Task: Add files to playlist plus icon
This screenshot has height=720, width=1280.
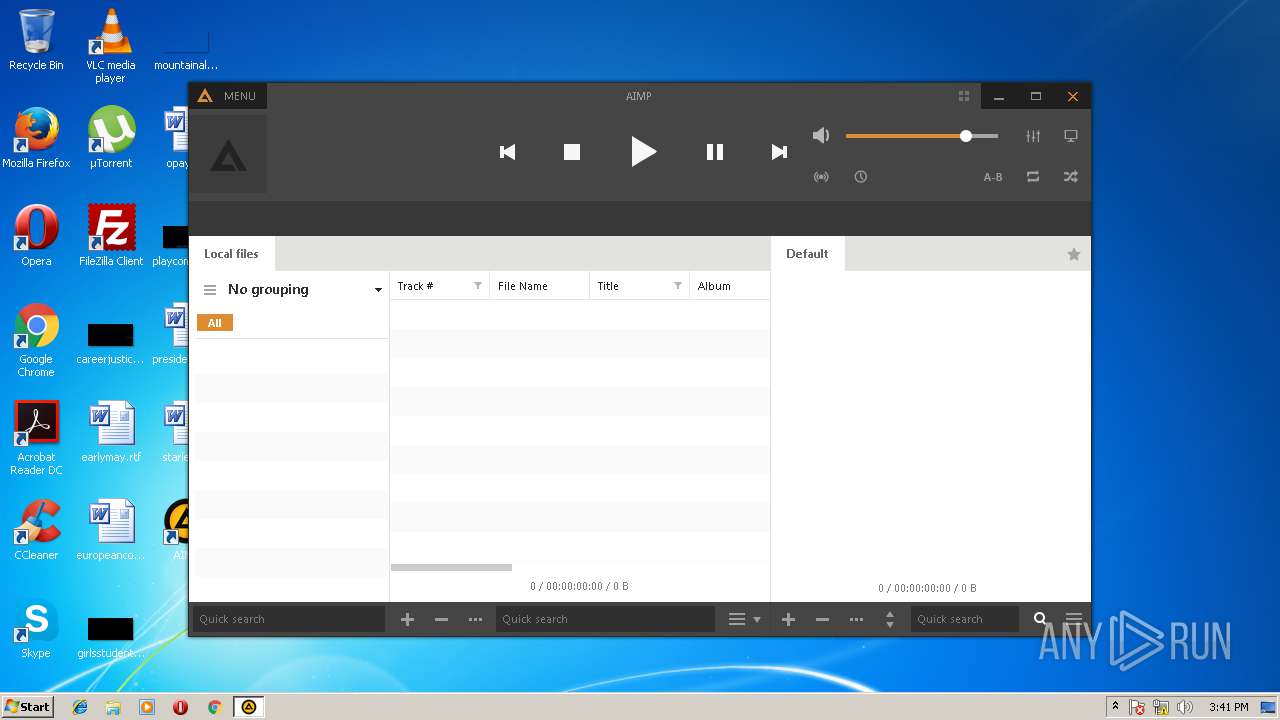Action: coord(788,620)
